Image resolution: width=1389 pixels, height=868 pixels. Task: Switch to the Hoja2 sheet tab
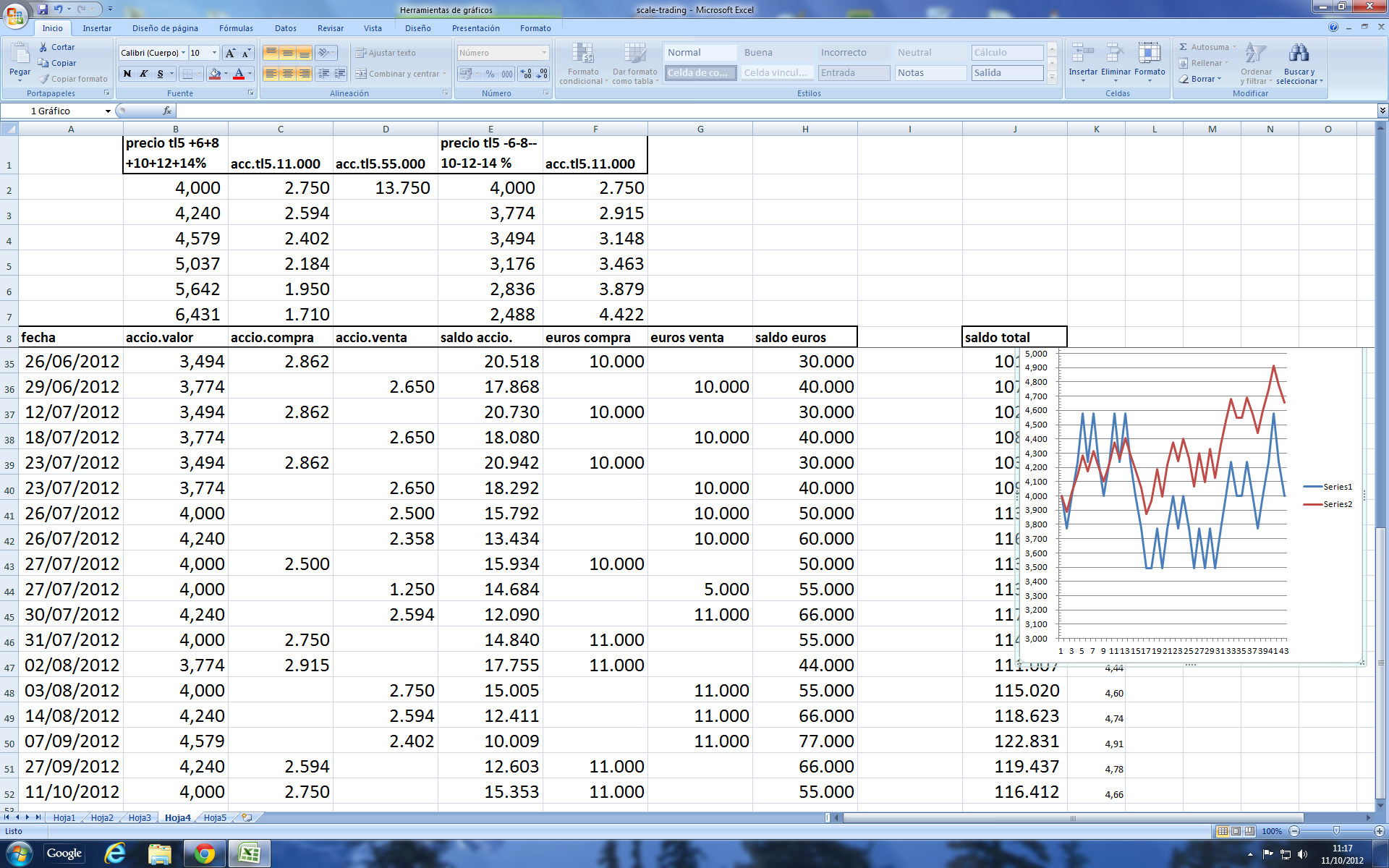click(x=102, y=817)
